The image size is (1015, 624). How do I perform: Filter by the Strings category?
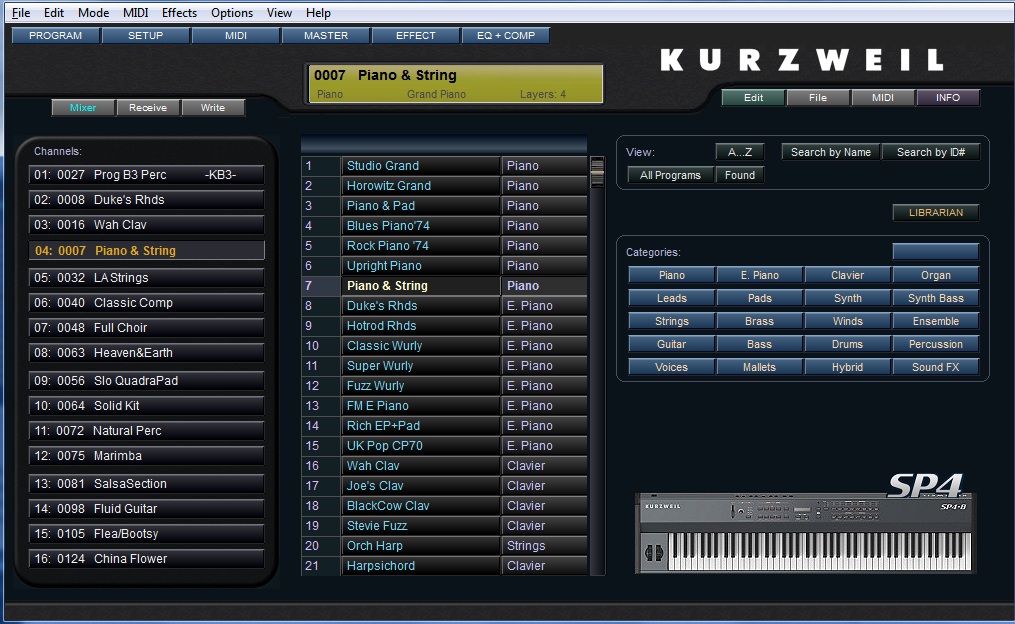click(671, 322)
